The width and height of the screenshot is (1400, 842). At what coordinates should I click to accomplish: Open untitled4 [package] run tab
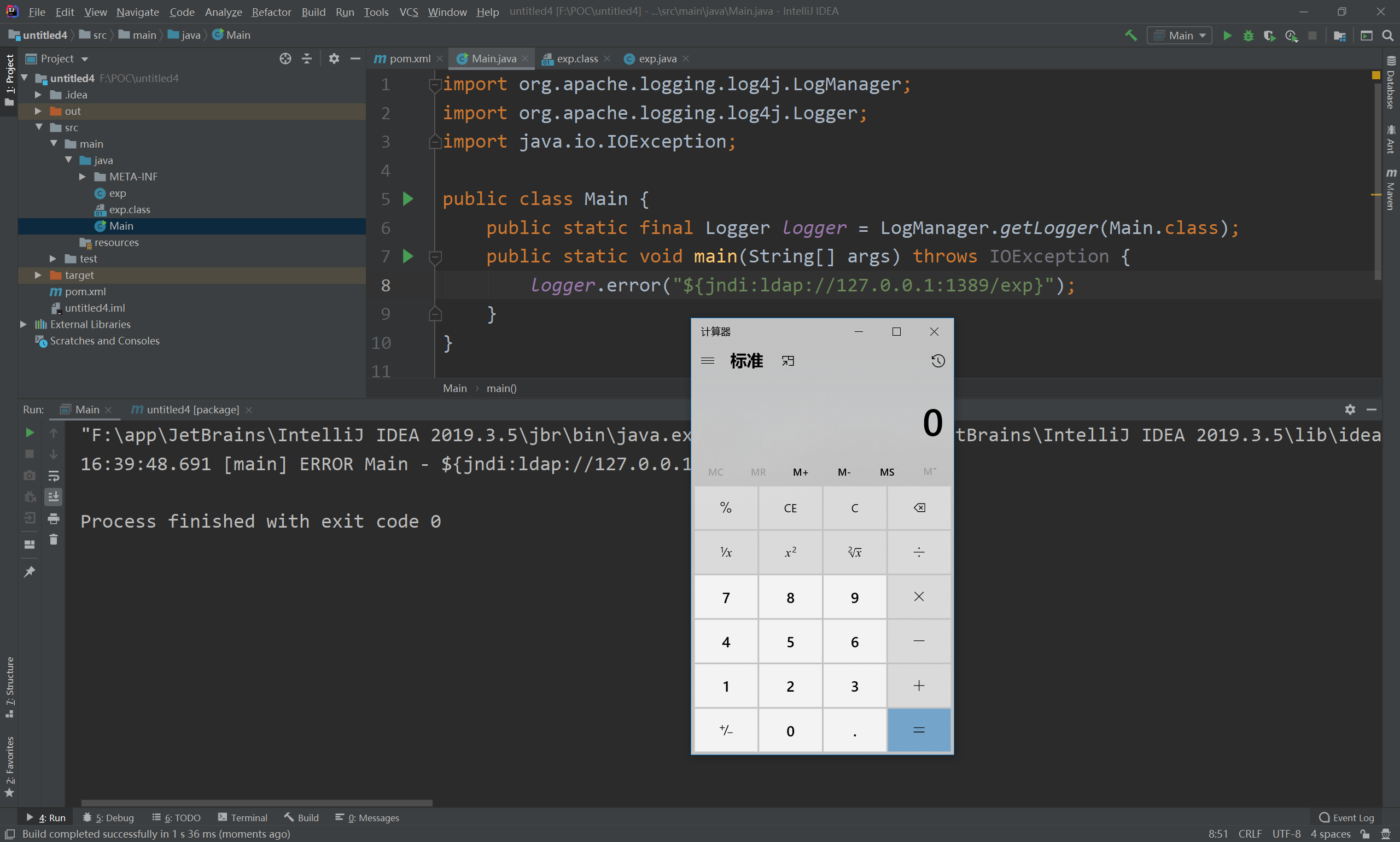click(192, 409)
